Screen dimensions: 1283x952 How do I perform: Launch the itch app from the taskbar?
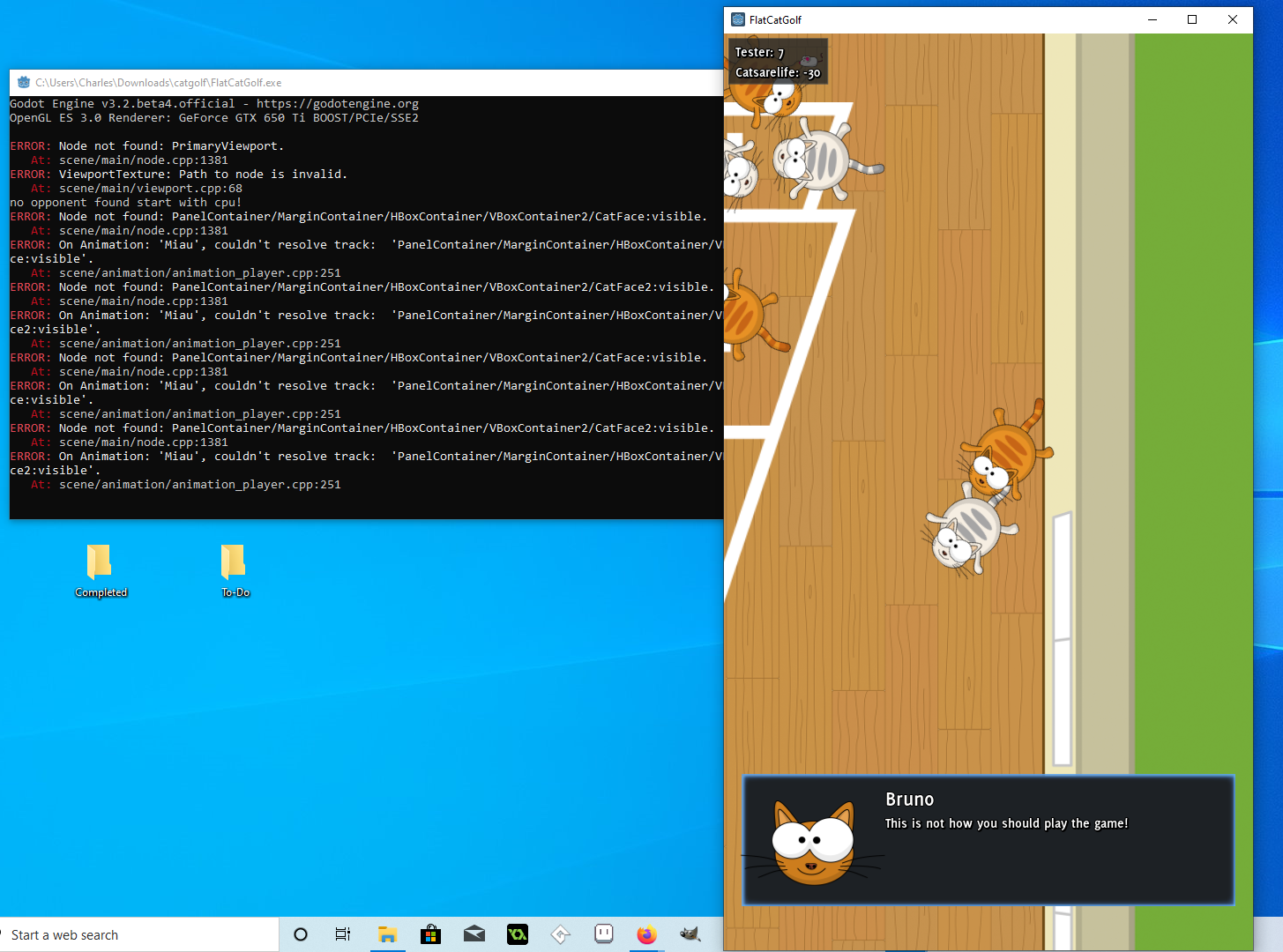[x=604, y=933]
